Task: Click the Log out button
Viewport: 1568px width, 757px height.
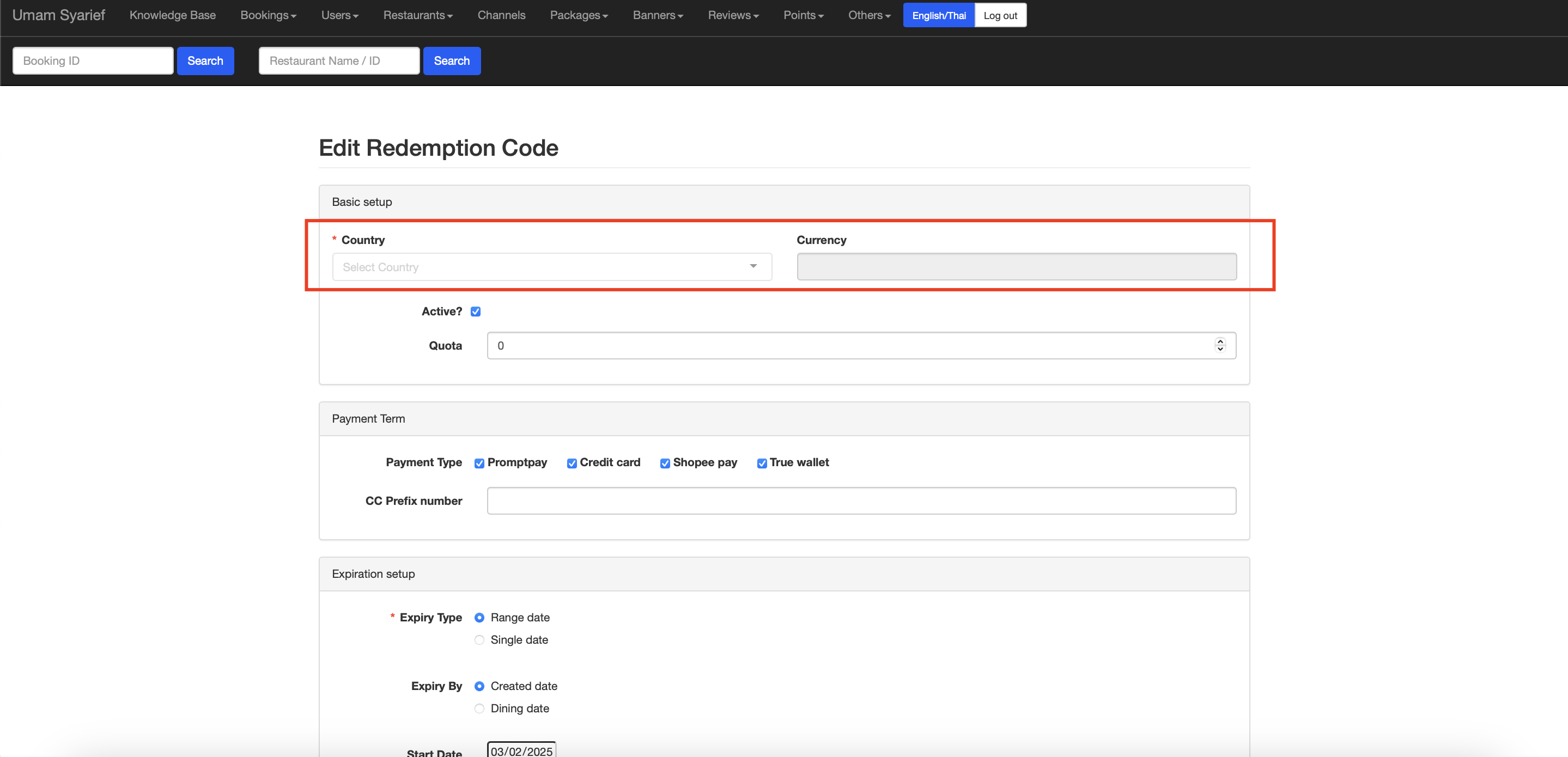Action: (1000, 15)
